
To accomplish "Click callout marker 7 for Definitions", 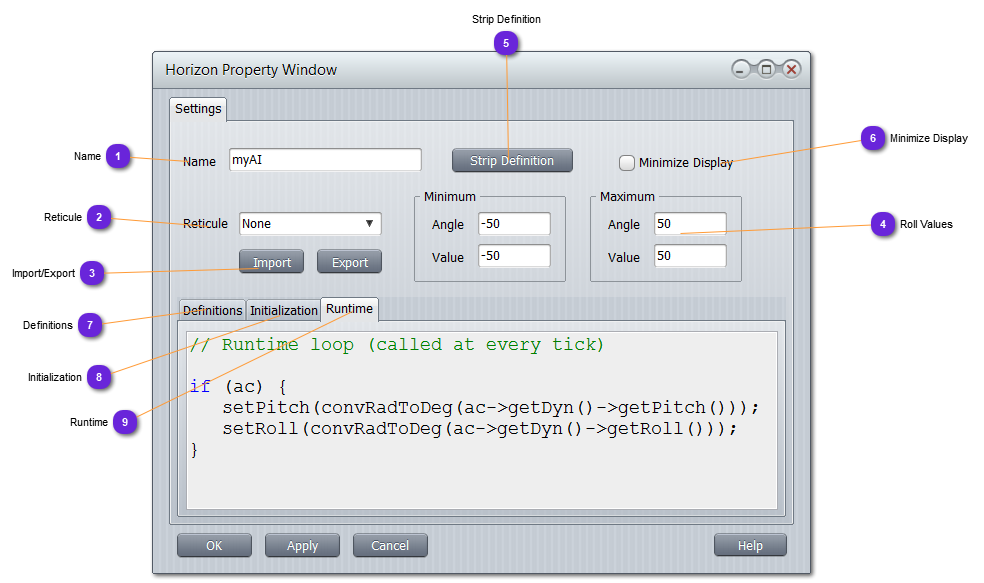I will [x=90, y=325].
